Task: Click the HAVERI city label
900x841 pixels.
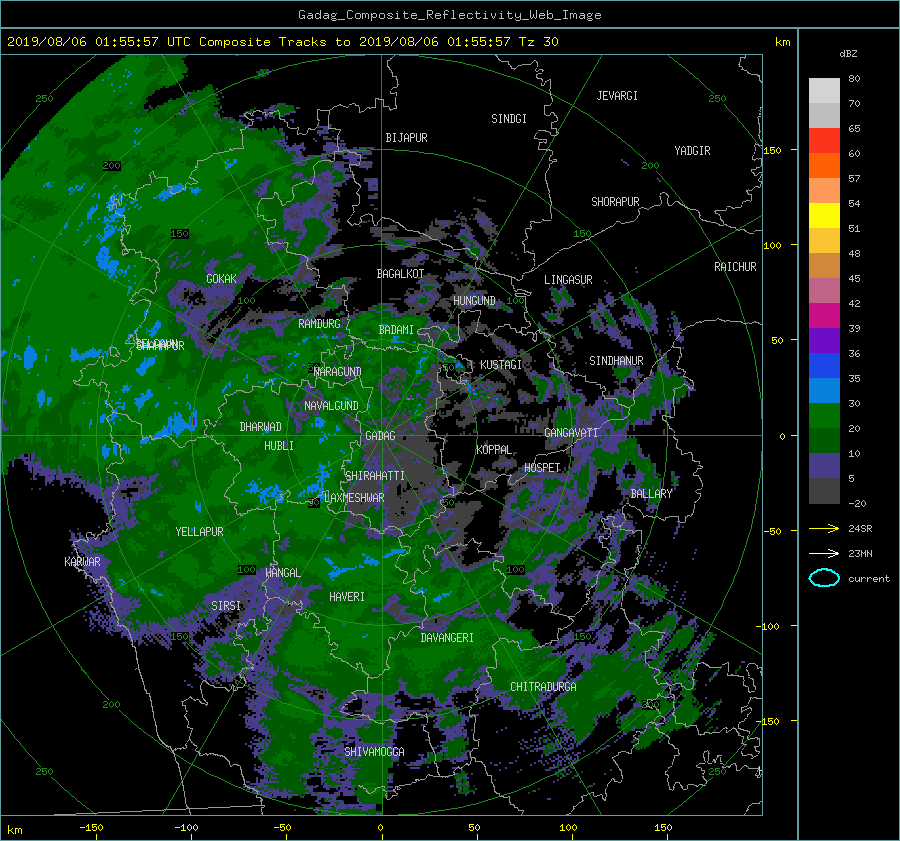Action: tap(347, 597)
